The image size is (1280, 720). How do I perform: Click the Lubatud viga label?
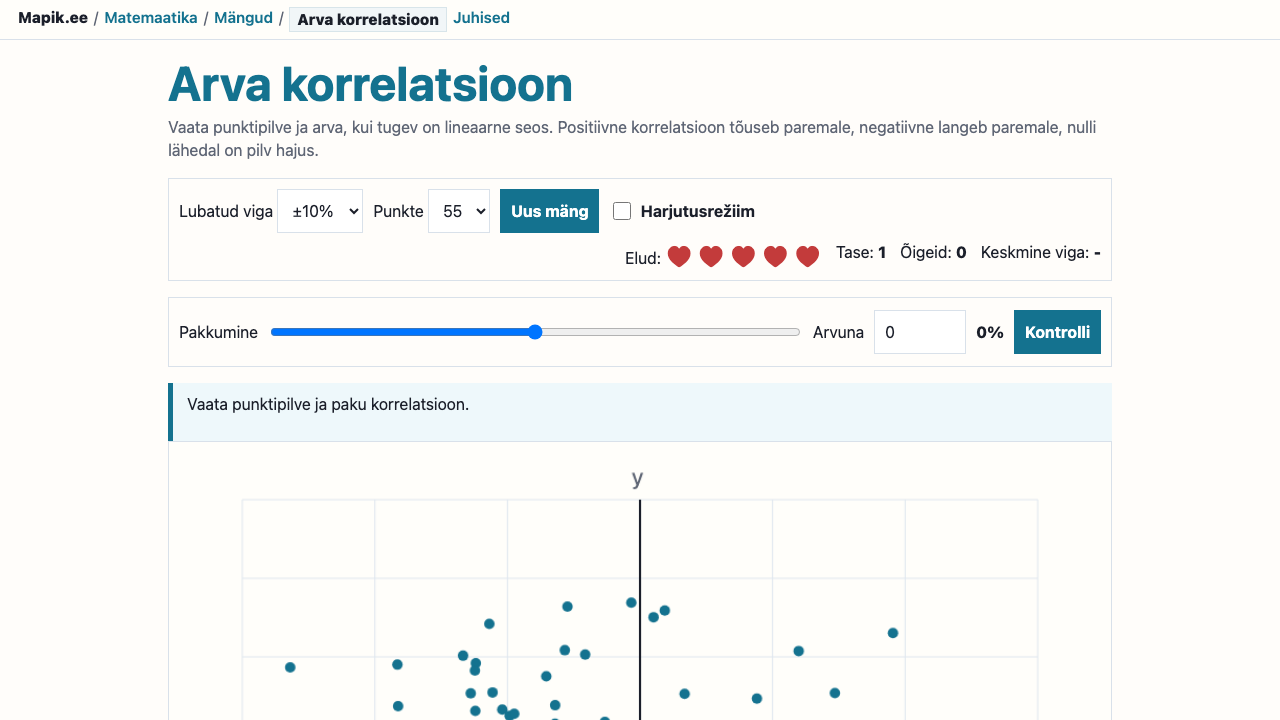226,211
